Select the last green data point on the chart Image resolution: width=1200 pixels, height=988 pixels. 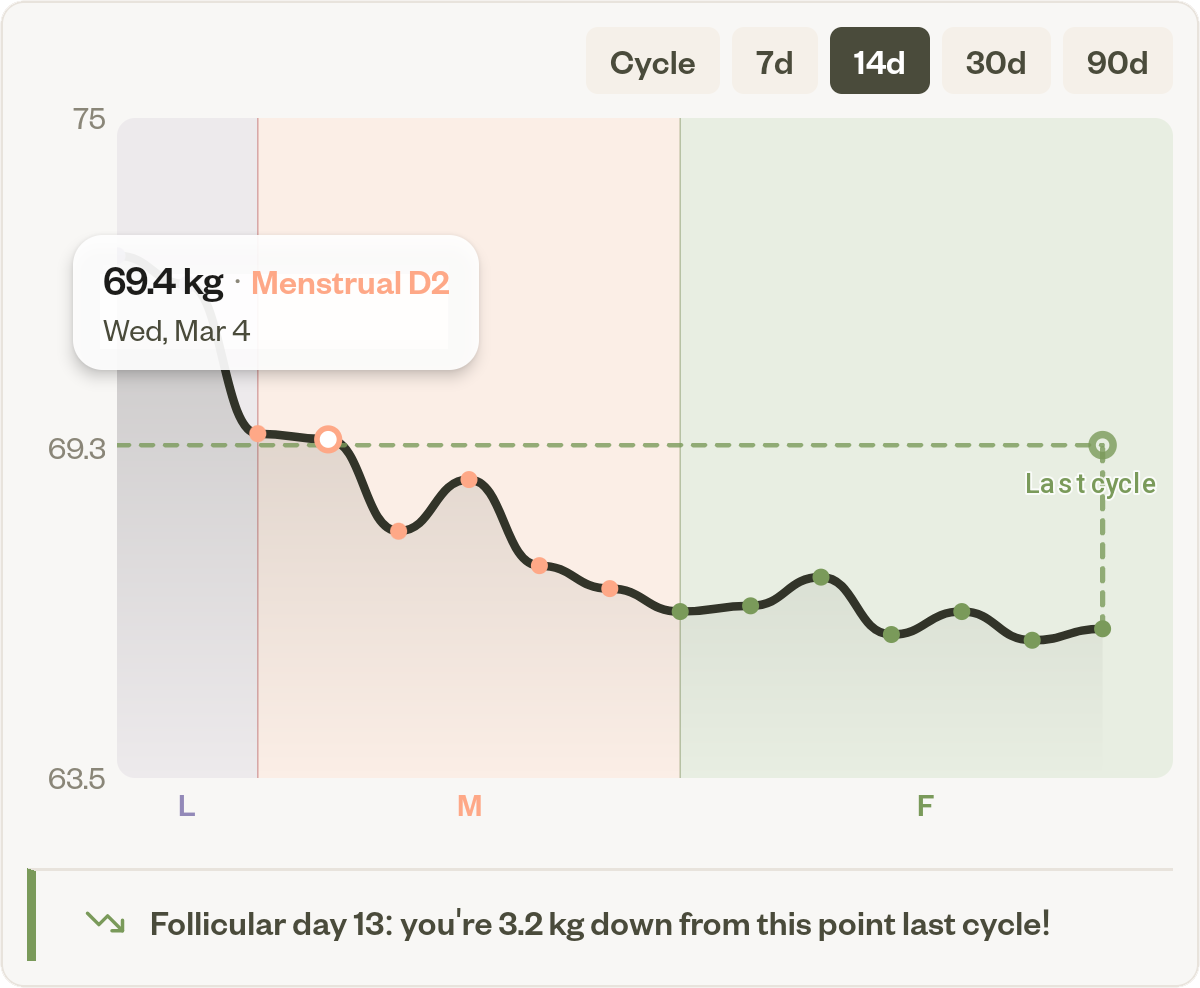pyautogui.click(x=1101, y=627)
